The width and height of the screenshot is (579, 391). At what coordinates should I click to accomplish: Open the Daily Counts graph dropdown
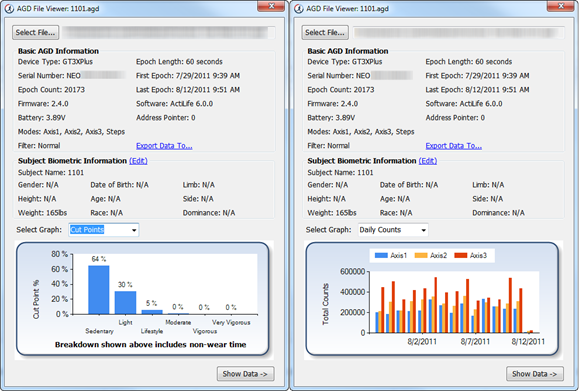point(393,230)
